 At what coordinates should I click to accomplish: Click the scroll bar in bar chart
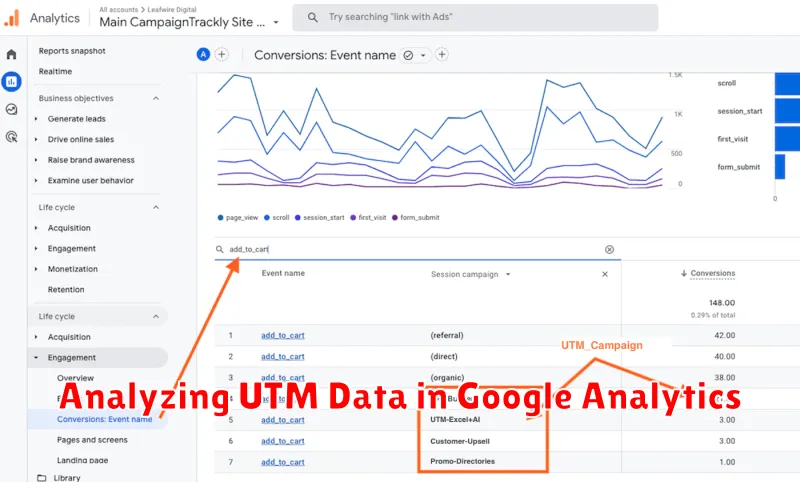[787, 84]
